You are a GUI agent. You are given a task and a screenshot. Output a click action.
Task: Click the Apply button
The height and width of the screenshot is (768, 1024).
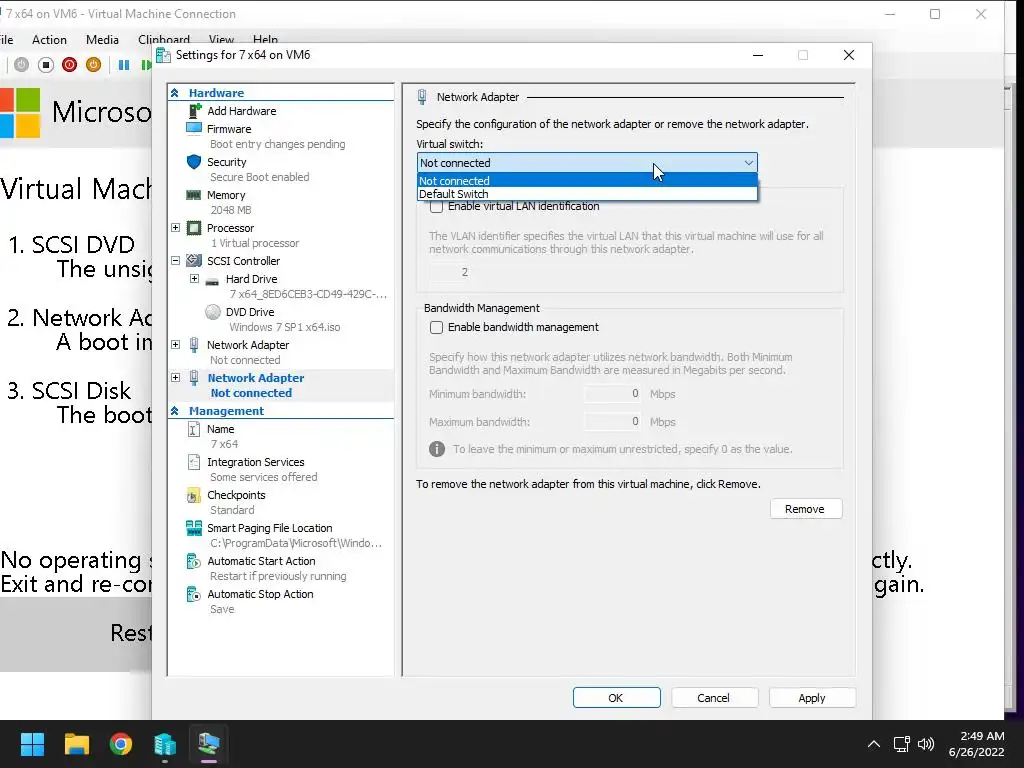pyautogui.click(x=812, y=697)
